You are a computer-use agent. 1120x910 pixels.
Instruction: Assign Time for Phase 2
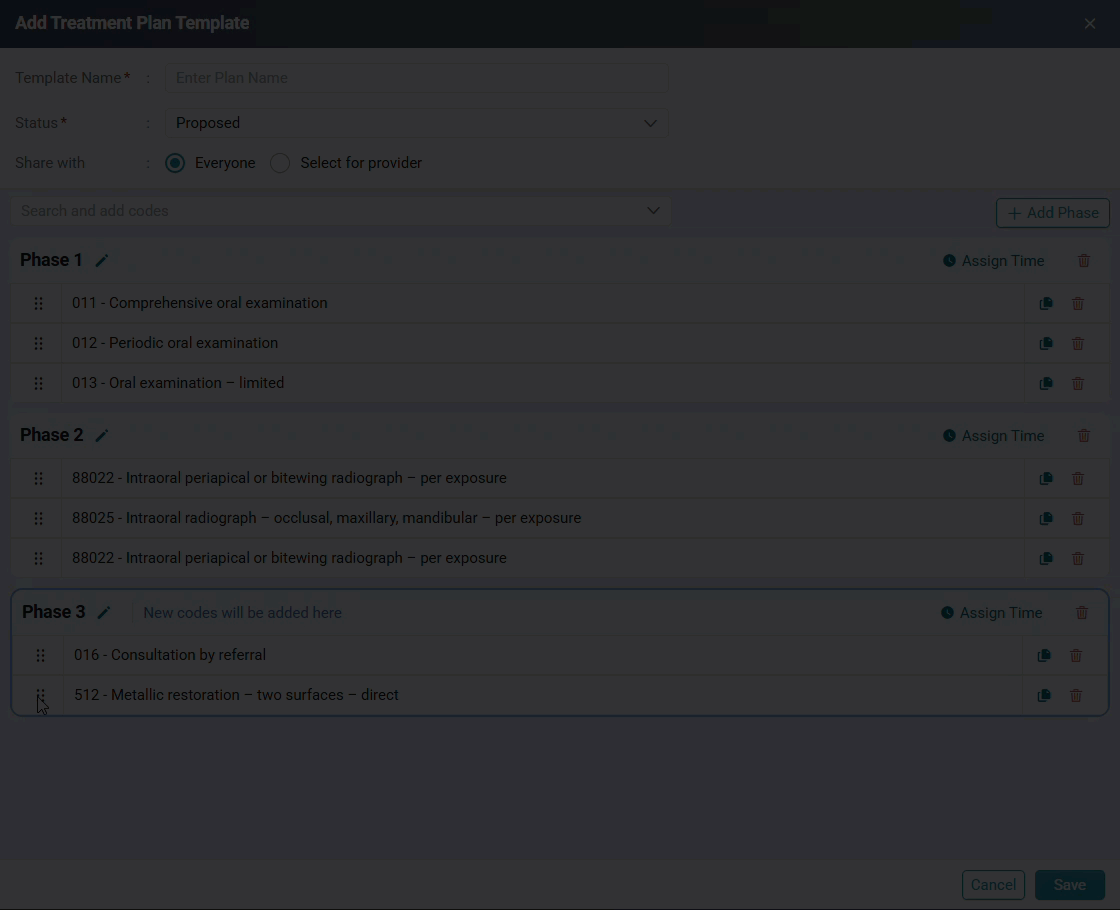point(994,436)
